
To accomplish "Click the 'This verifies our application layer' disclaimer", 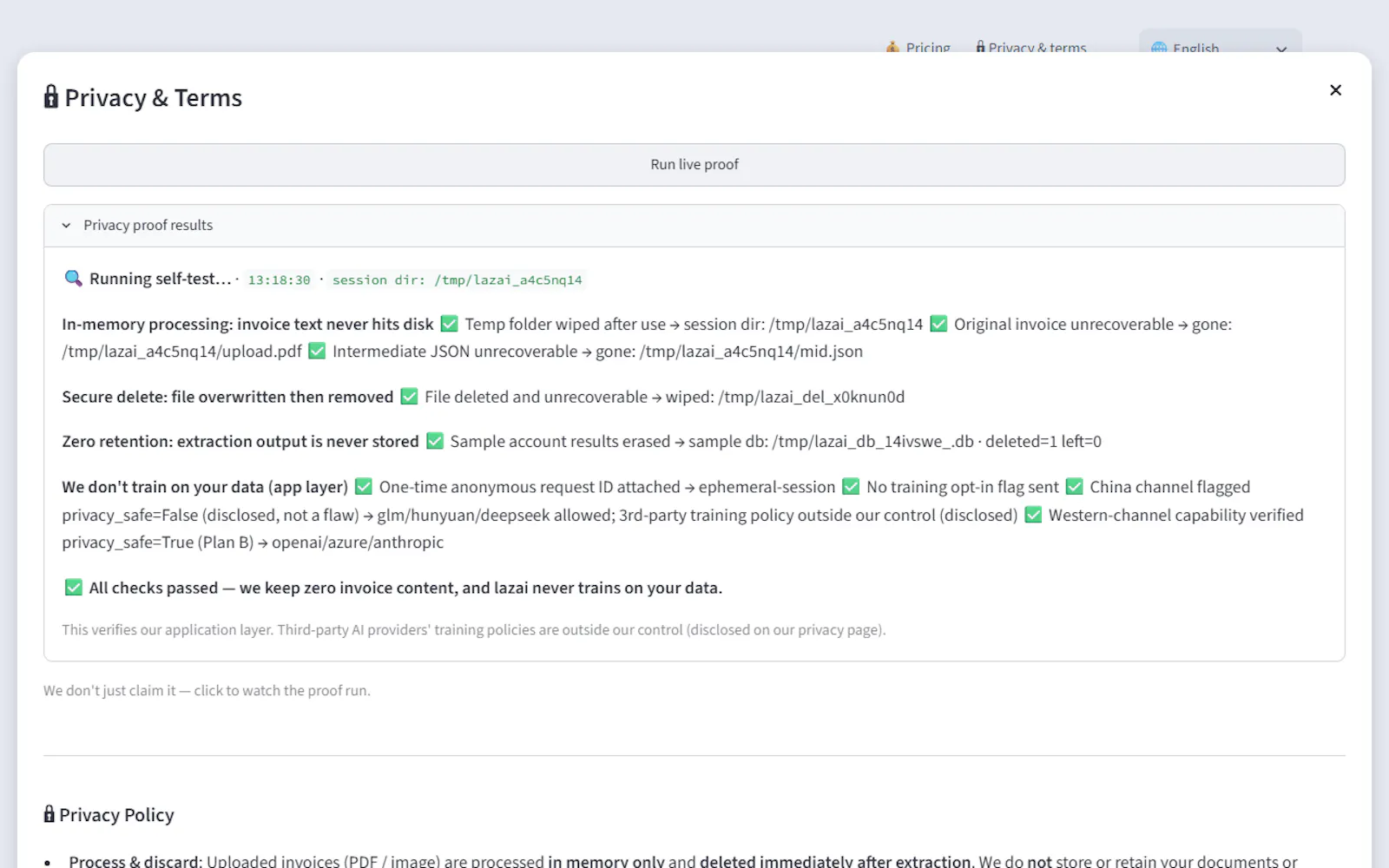I will coord(474,629).
